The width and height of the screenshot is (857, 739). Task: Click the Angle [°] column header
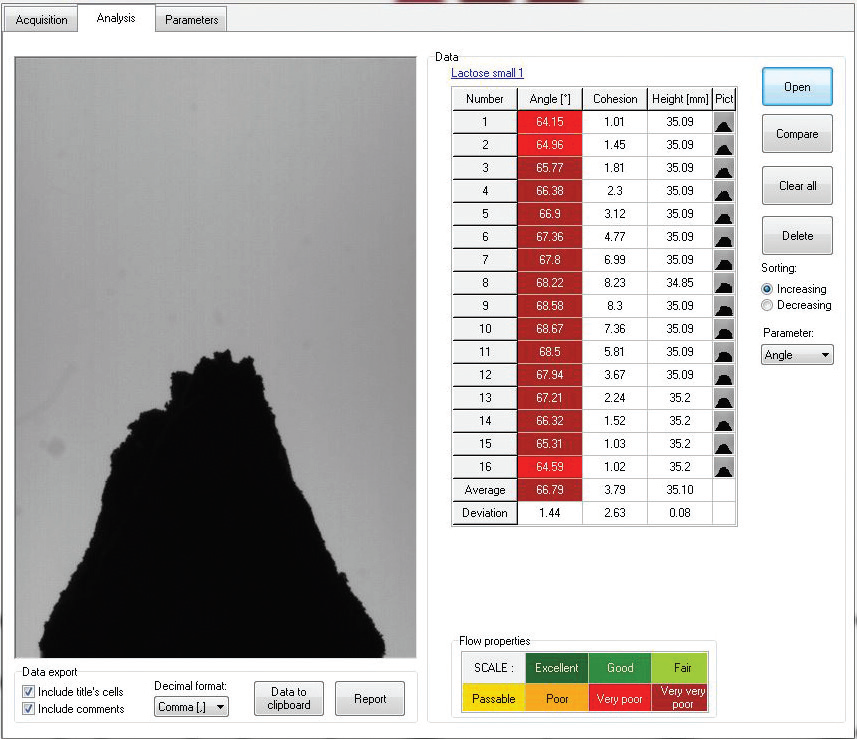point(550,99)
